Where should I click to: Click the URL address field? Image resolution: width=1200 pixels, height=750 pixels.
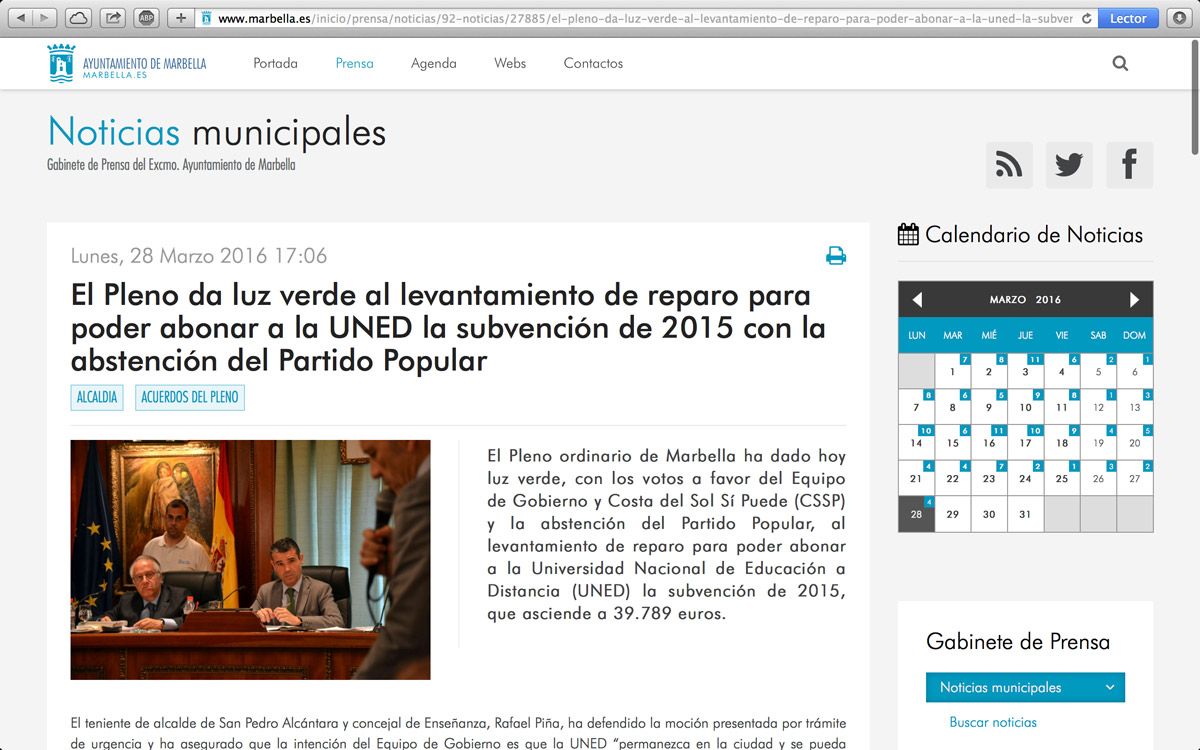[644, 18]
